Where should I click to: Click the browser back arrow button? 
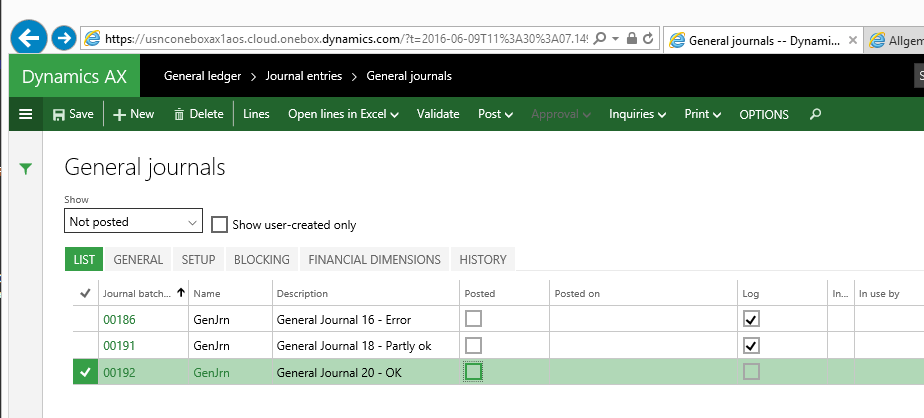tap(28, 38)
